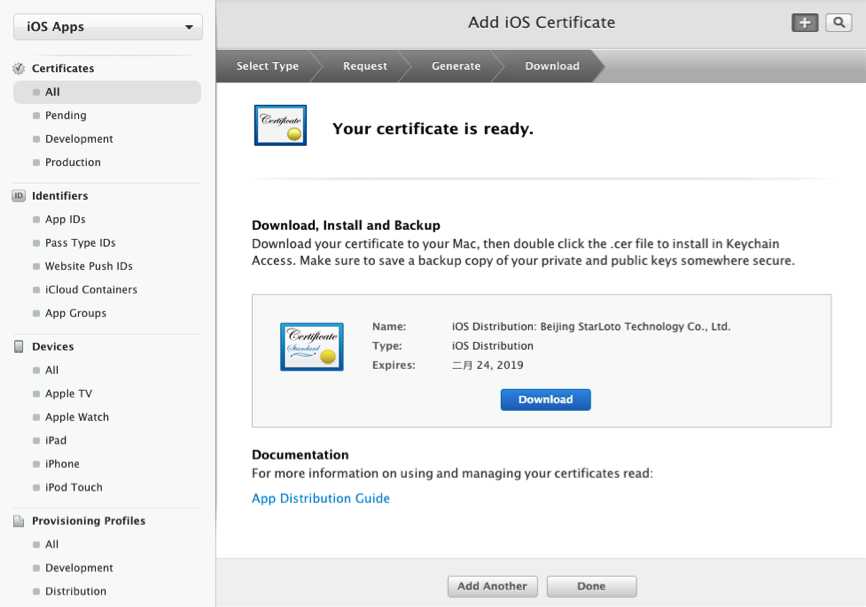
Task: Click the Devices section device icon
Action: pos(19,347)
